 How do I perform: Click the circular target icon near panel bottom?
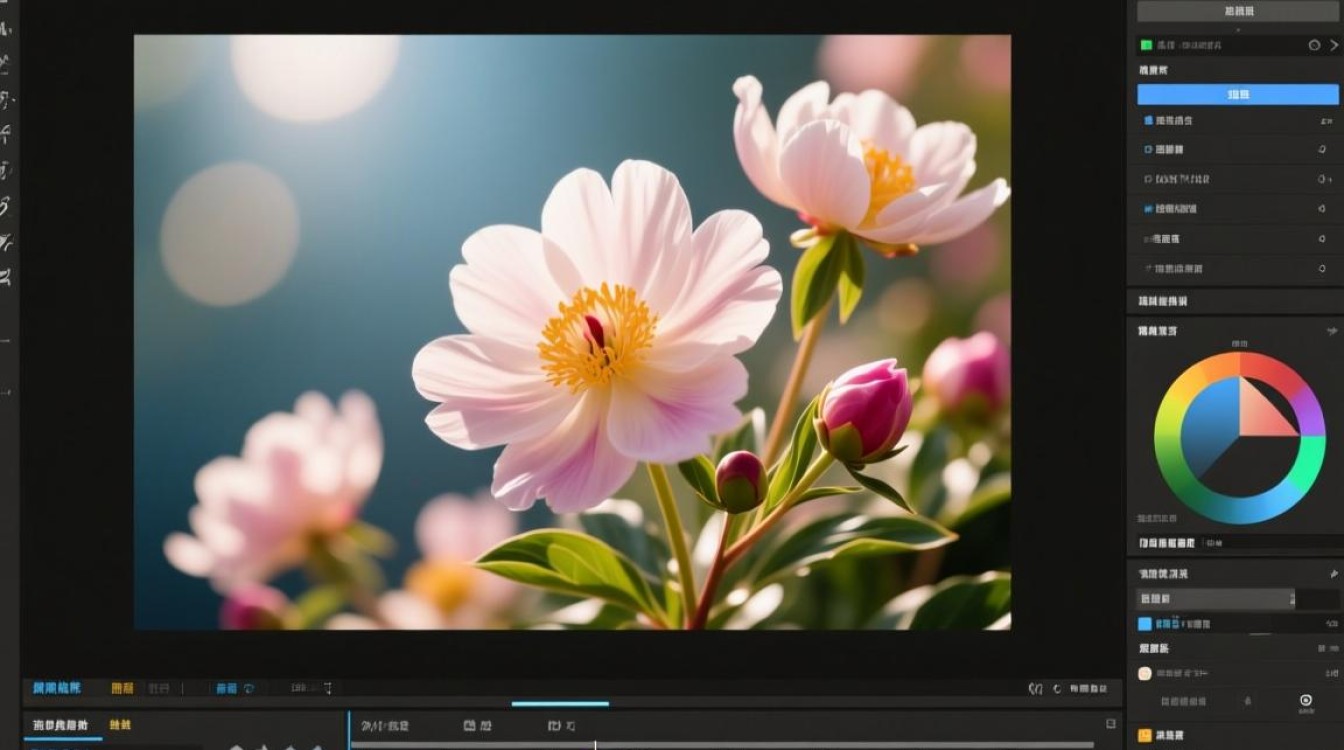(1305, 701)
